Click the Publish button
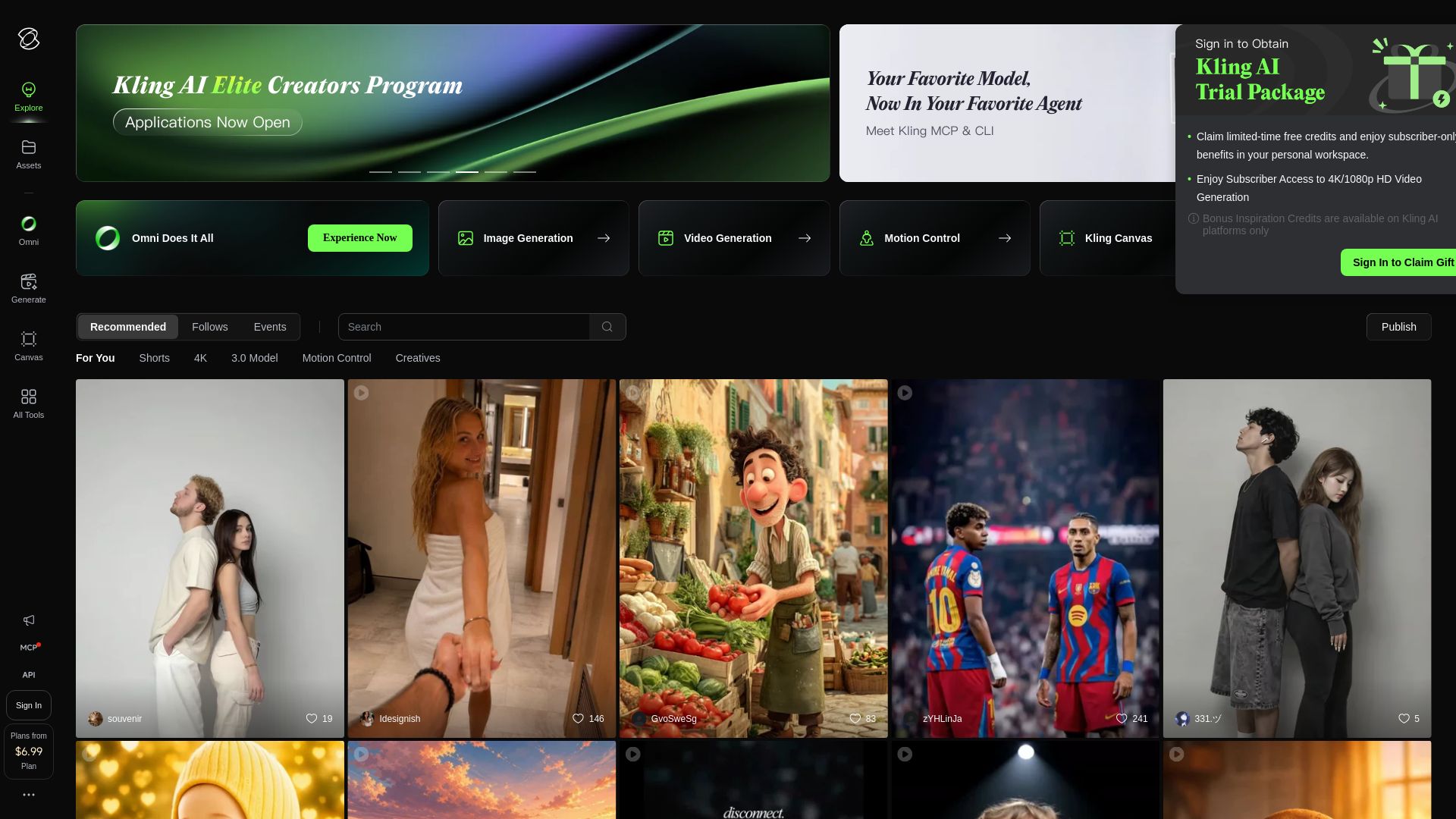Screen dimensions: 1456x819 1398,327
